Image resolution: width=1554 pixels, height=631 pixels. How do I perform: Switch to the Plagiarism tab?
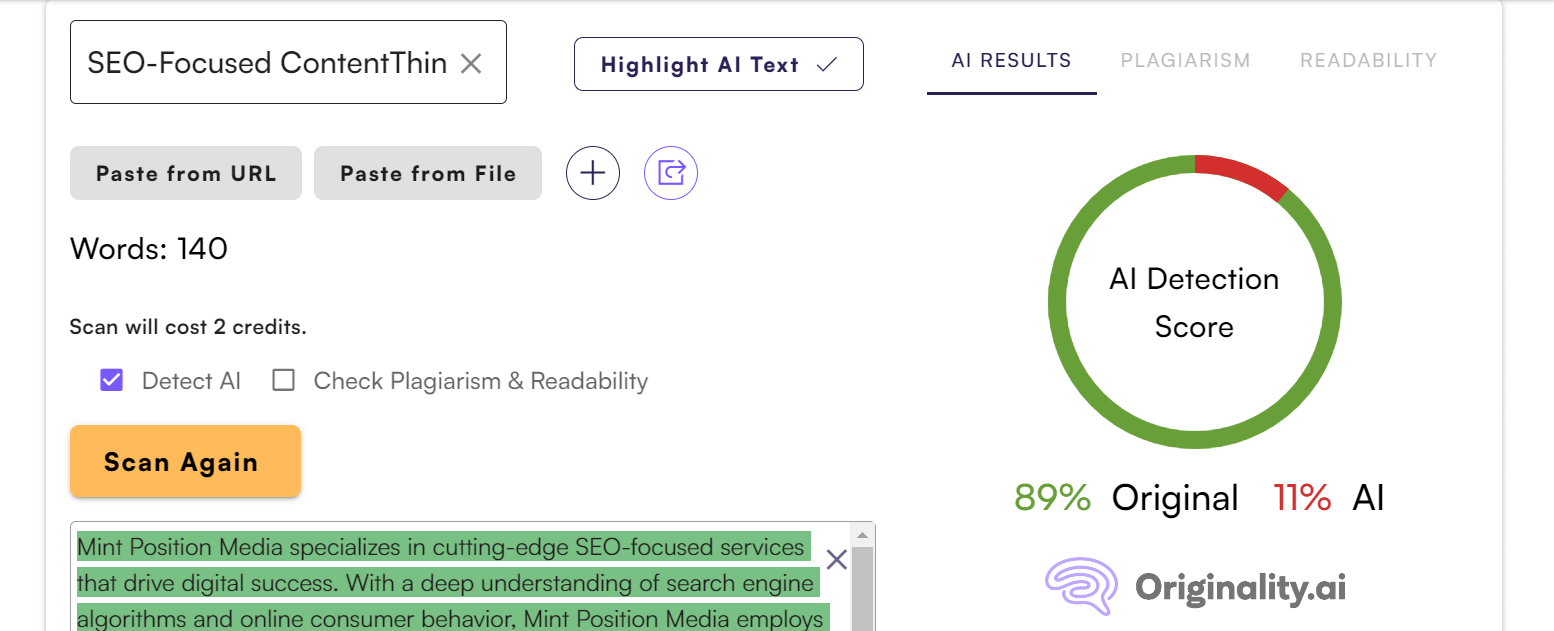click(1185, 60)
